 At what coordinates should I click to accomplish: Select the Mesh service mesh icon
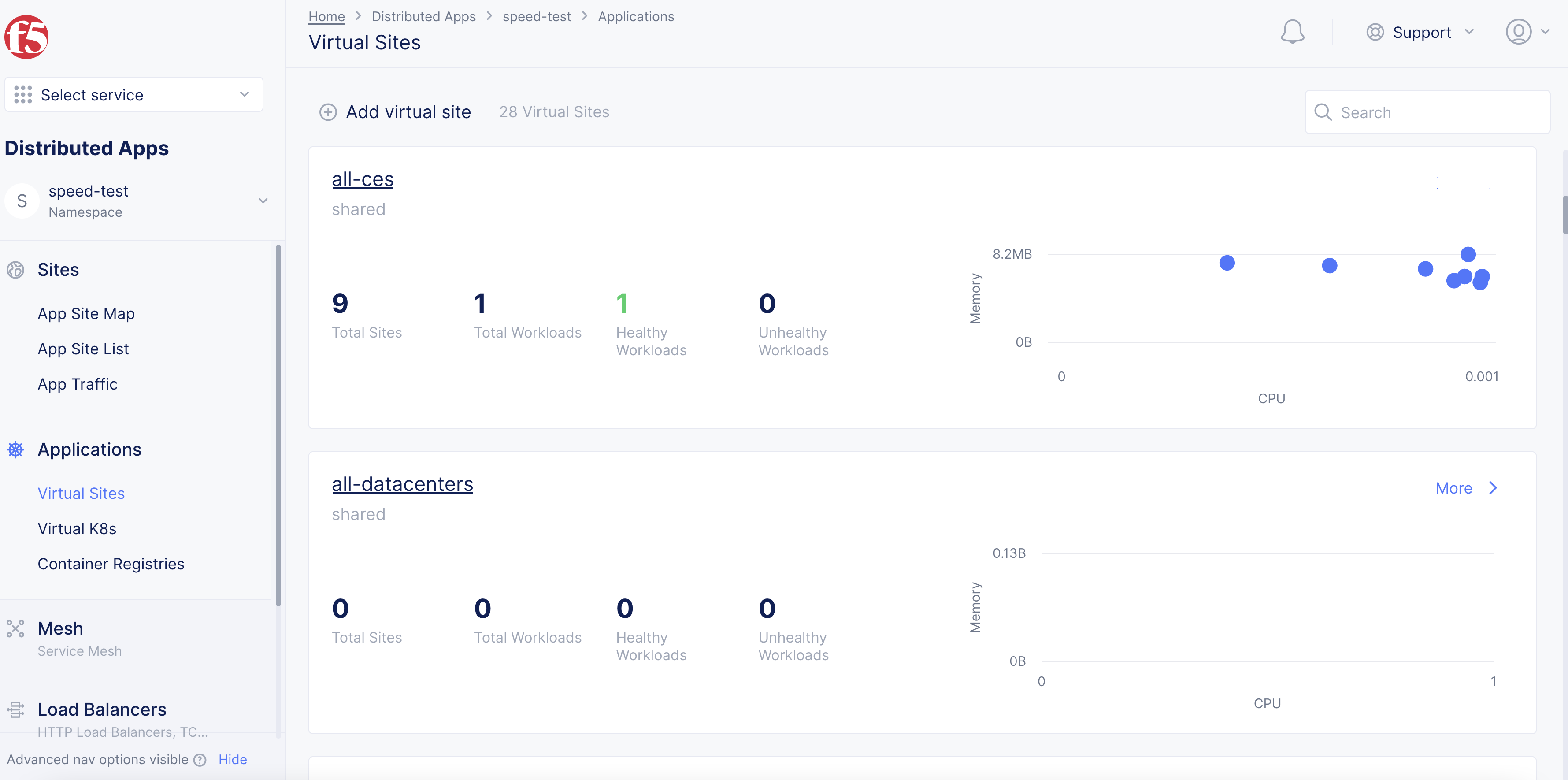[15, 628]
